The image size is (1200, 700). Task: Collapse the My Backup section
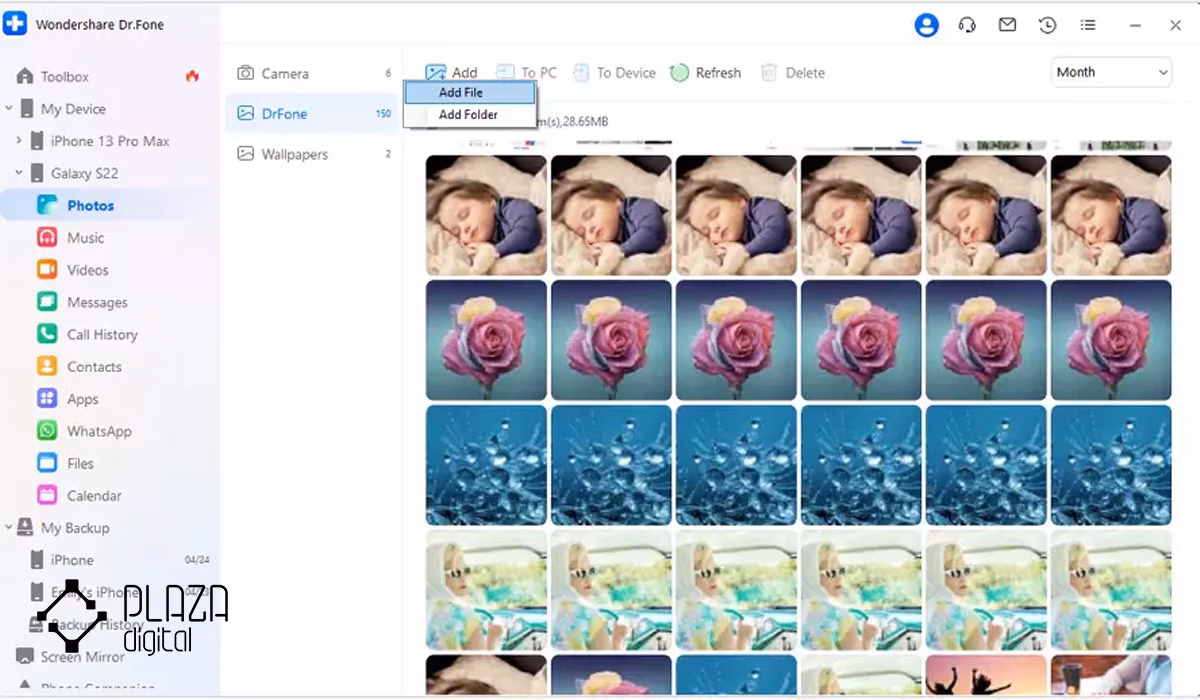click(x=9, y=528)
